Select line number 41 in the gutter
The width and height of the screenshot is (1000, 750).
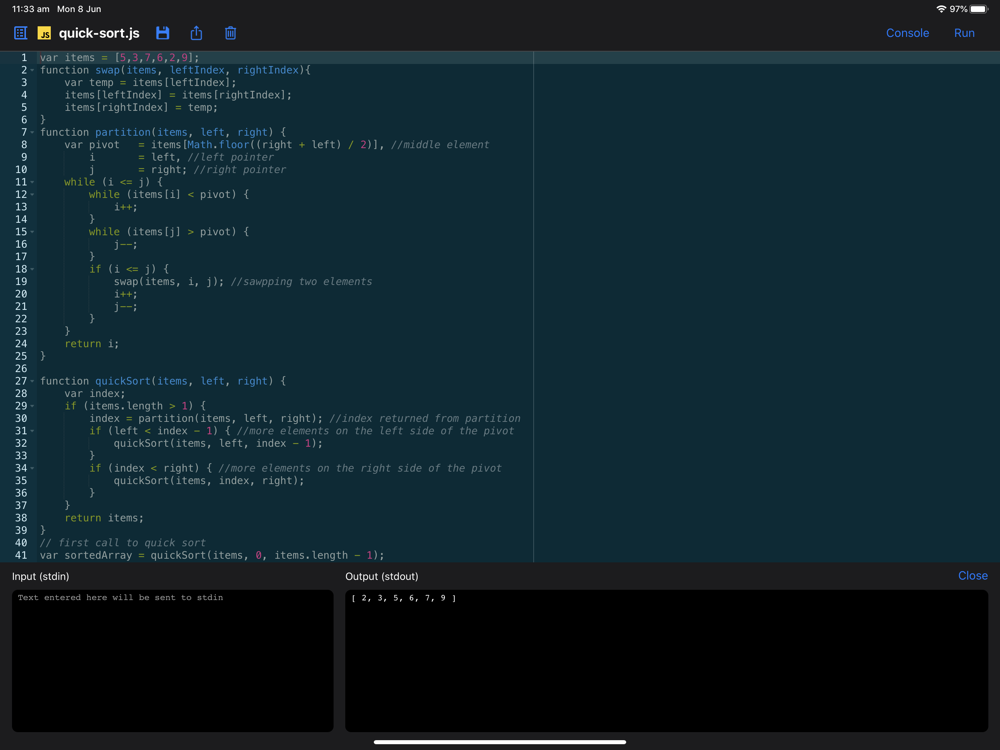tap(20, 555)
